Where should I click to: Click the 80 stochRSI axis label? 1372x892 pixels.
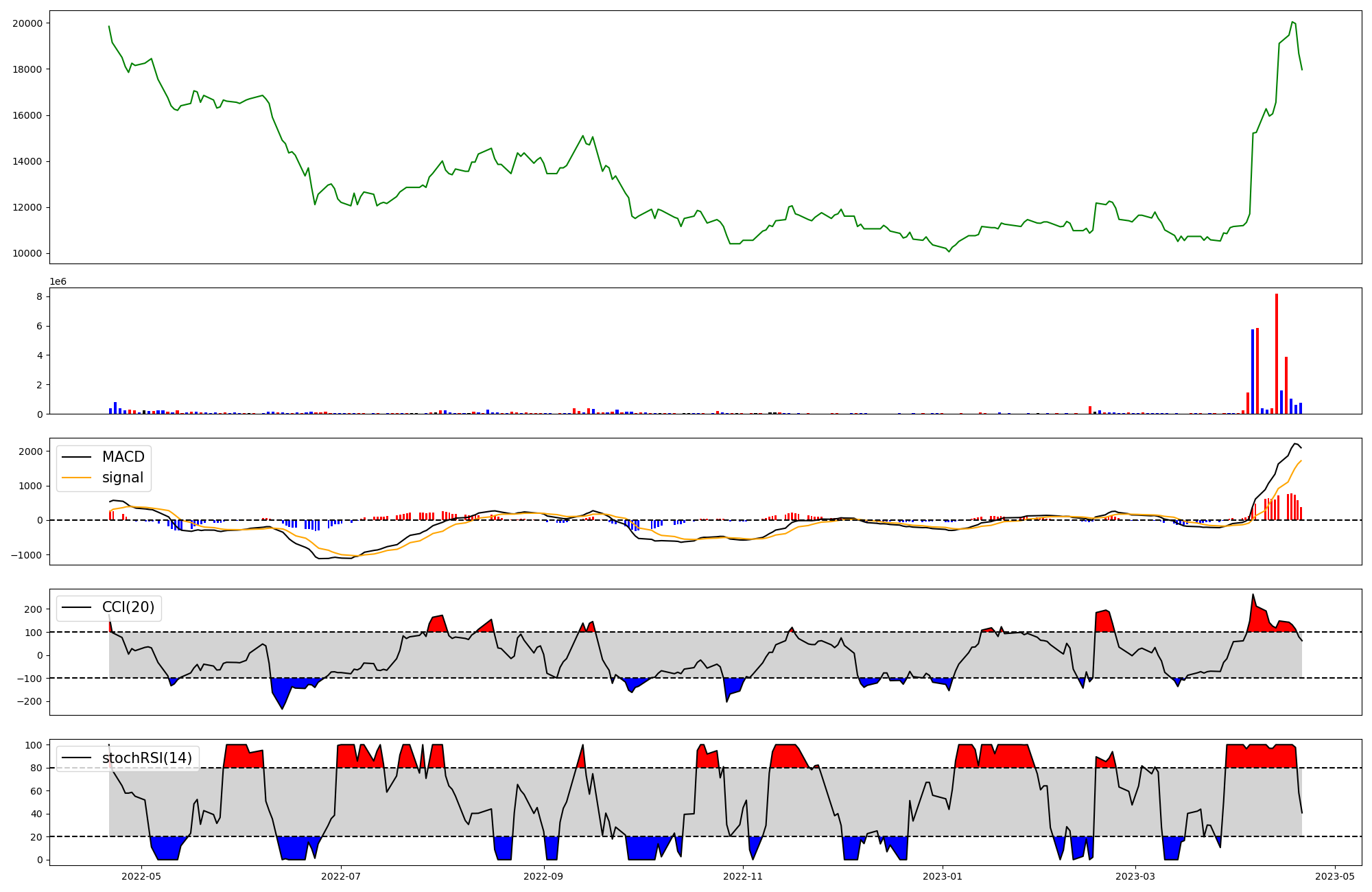click(x=36, y=768)
